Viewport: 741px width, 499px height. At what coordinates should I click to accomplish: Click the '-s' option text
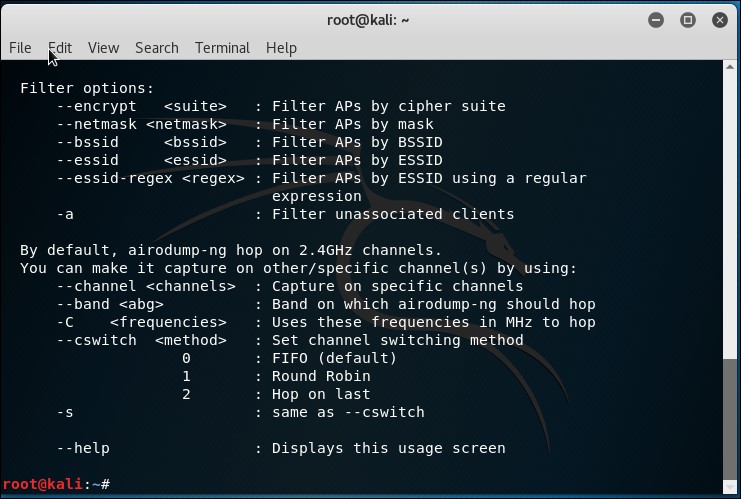(x=65, y=412)
